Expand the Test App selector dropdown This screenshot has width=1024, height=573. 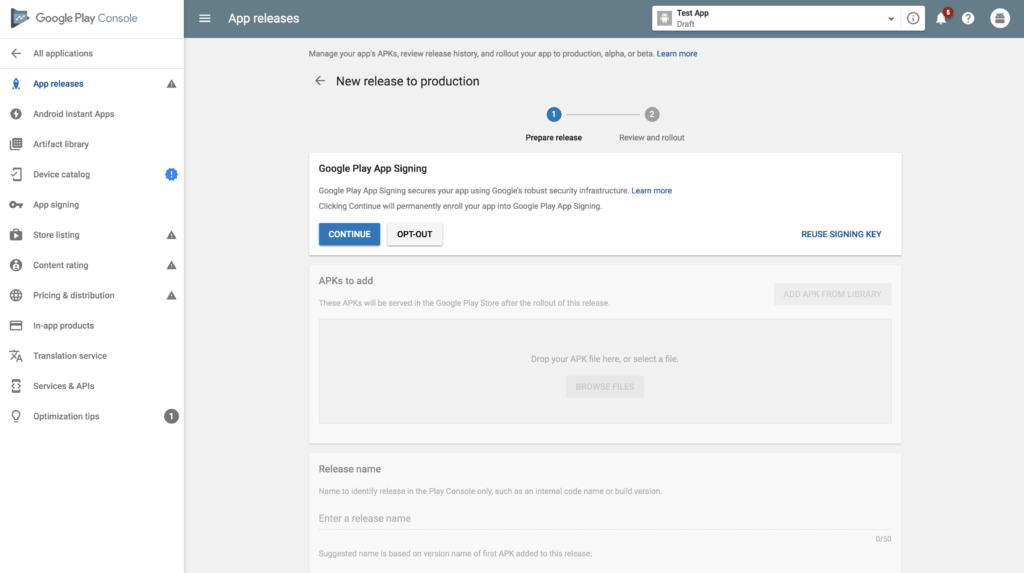[891, 19]
